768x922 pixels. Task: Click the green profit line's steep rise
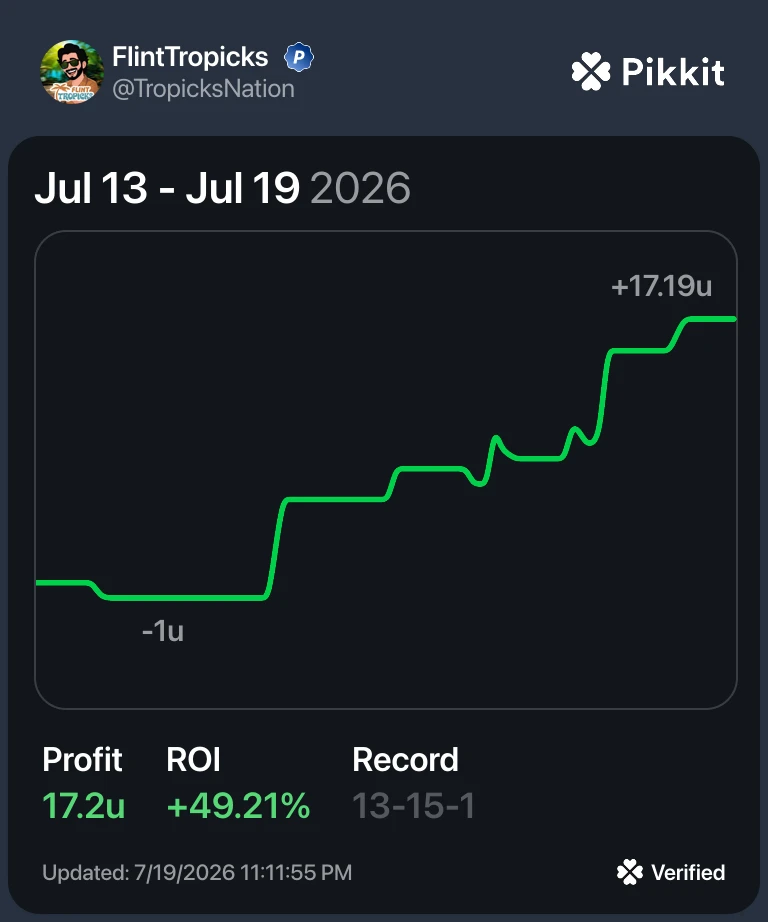275,548
